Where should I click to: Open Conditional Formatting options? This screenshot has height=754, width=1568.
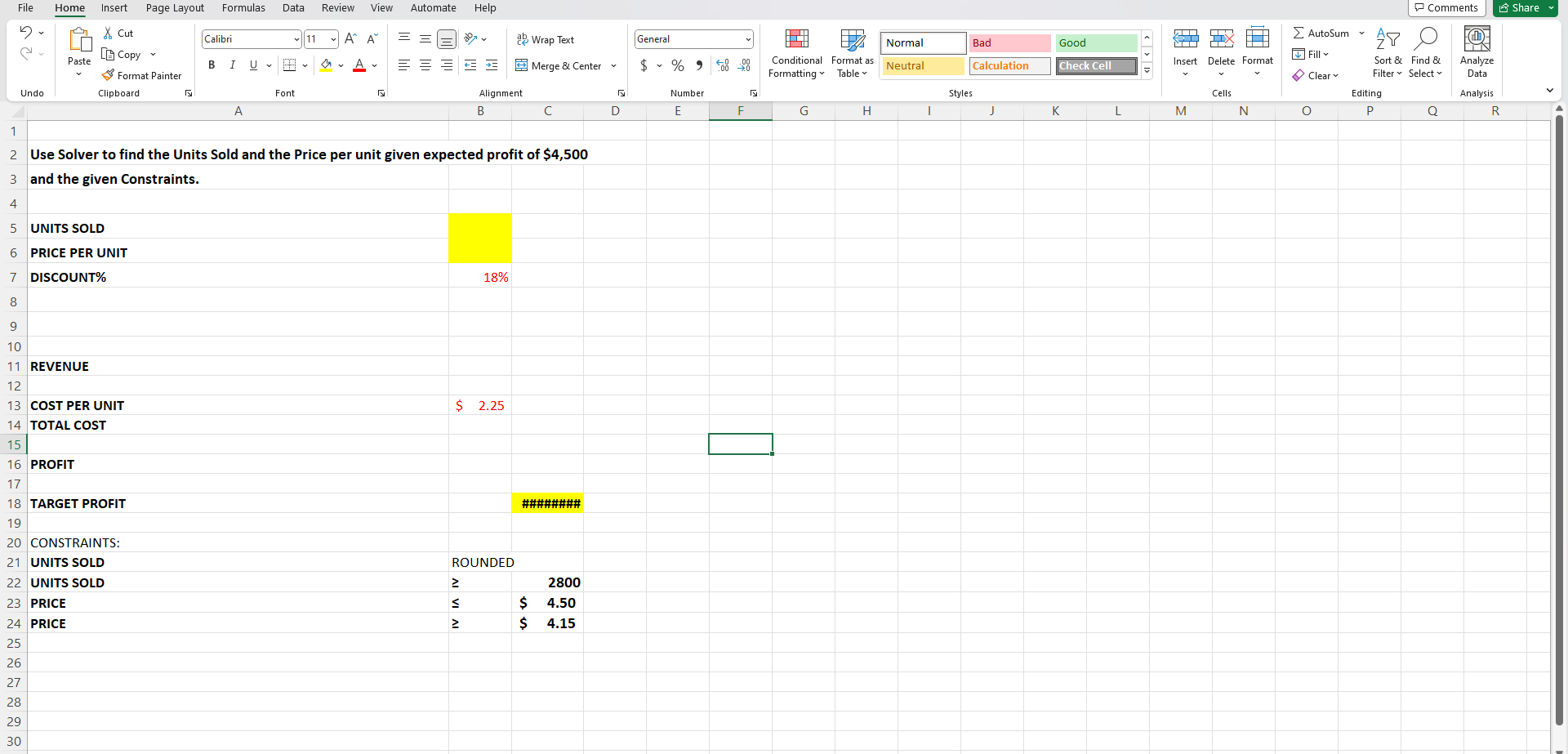pyautogui.click(x=795, y=54)
